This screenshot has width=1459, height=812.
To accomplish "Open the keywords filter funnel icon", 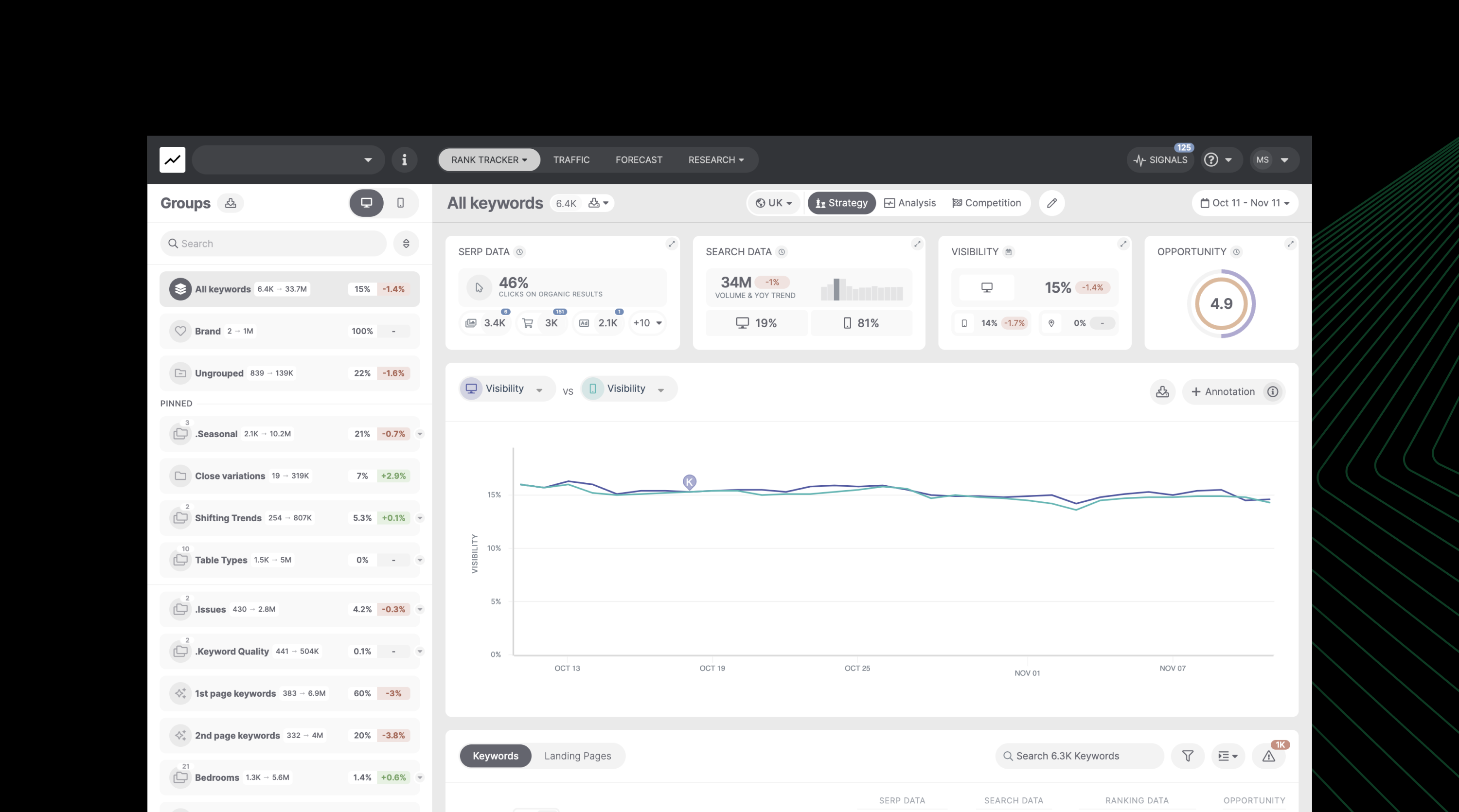I will 1188,756.
